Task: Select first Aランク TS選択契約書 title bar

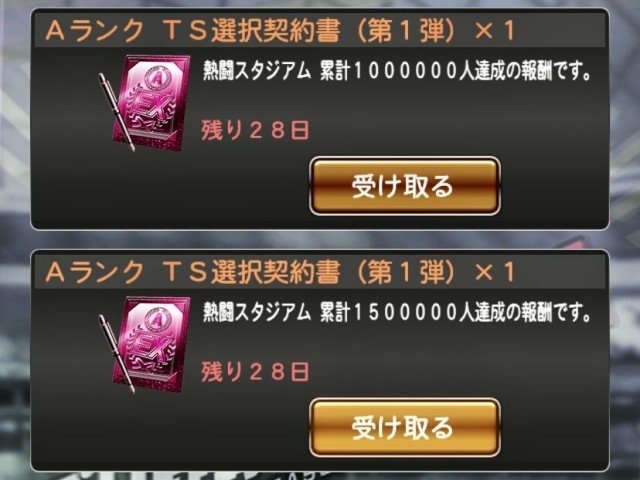Action: click(320, 31)
